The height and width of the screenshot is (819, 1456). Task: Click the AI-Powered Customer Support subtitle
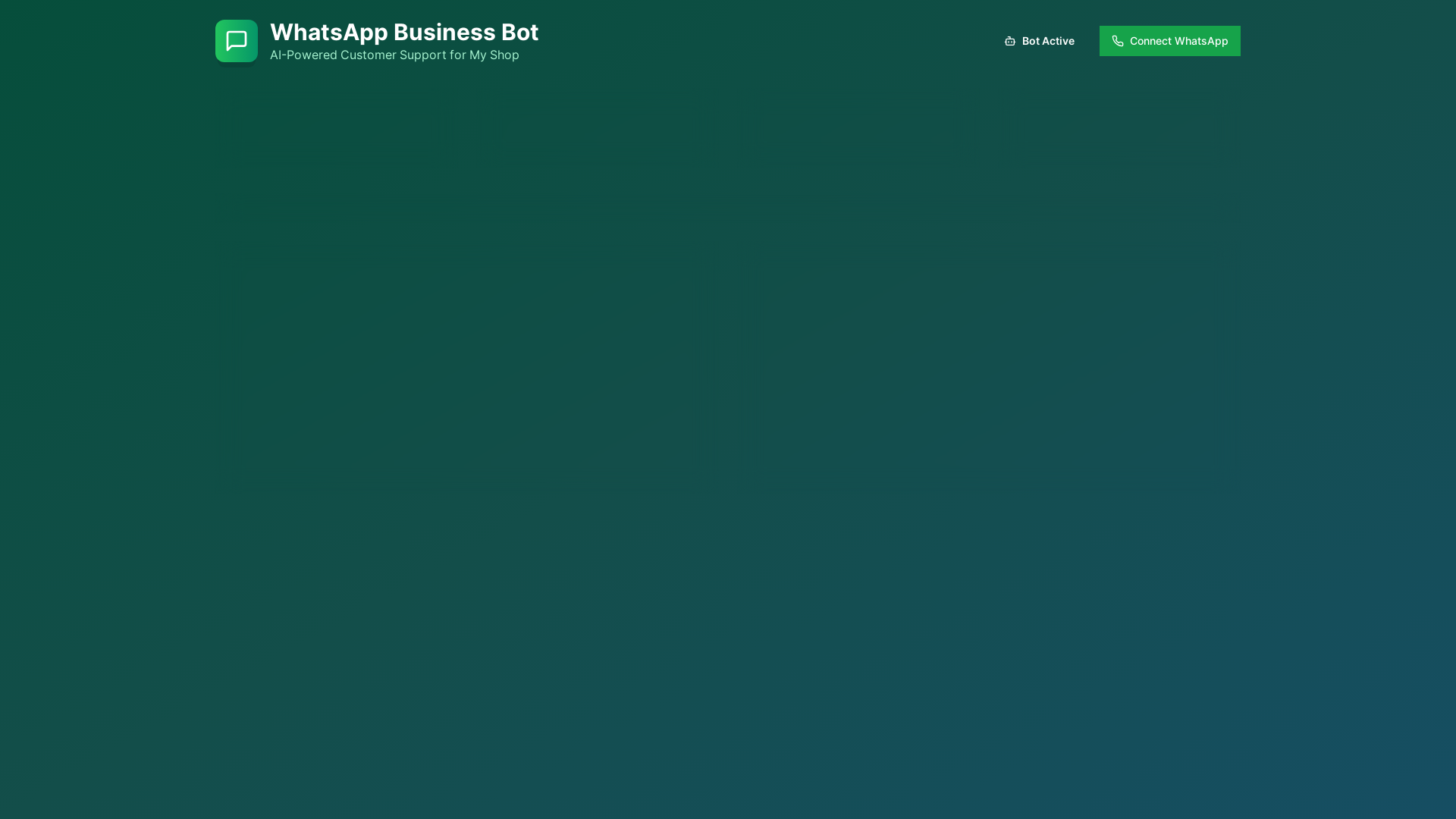[394, 55]
